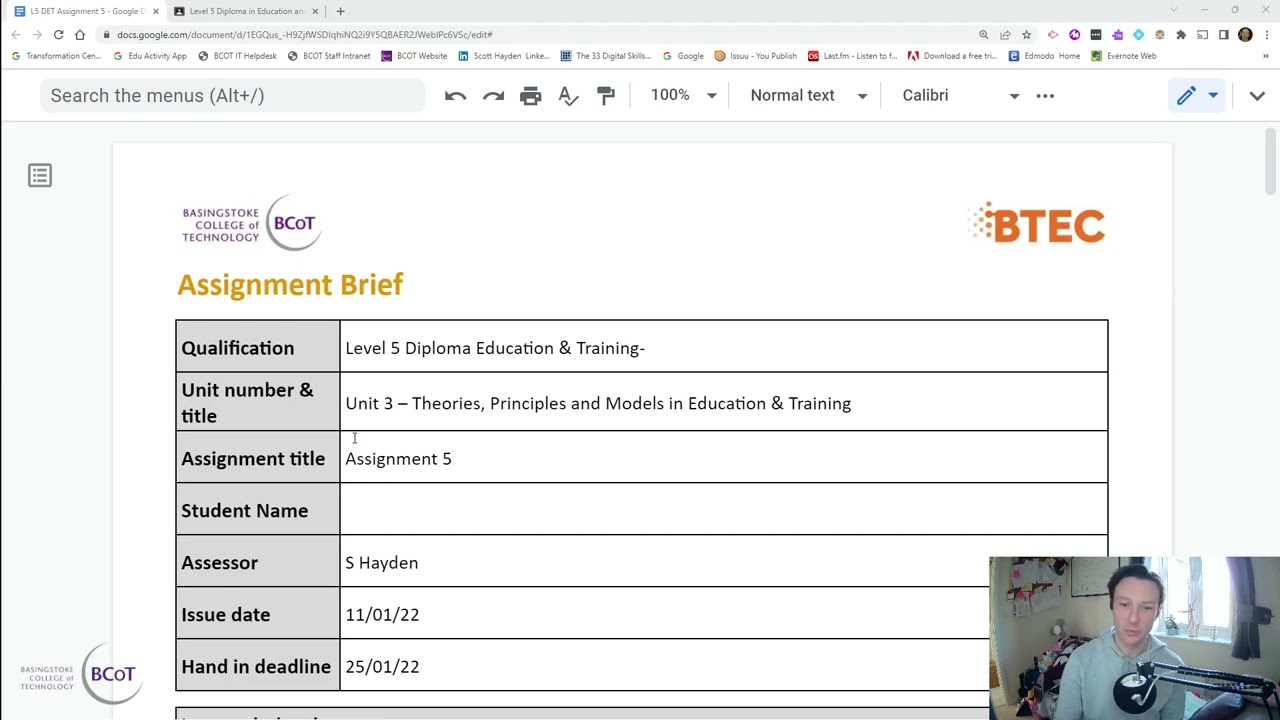Open the browser side panel icon
The image size is (1280, 720).
1223,34
